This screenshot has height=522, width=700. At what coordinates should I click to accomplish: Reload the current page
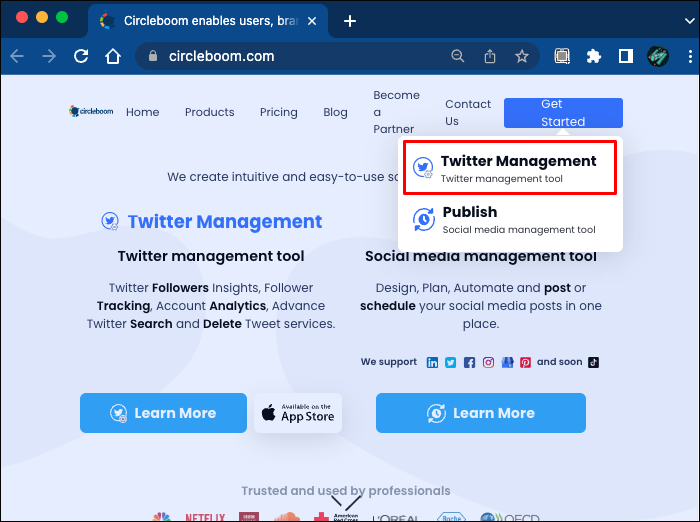click(81, 56)
